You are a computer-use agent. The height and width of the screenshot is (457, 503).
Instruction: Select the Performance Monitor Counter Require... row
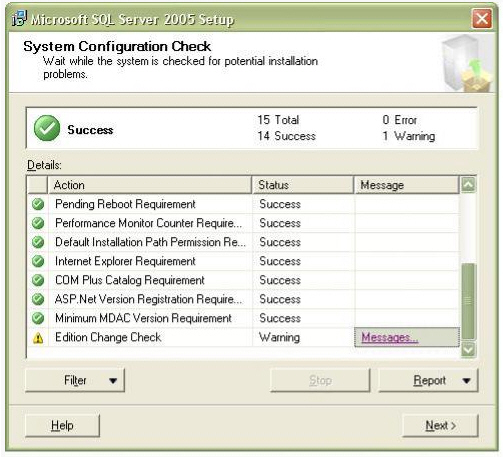(x=243, y=223)
